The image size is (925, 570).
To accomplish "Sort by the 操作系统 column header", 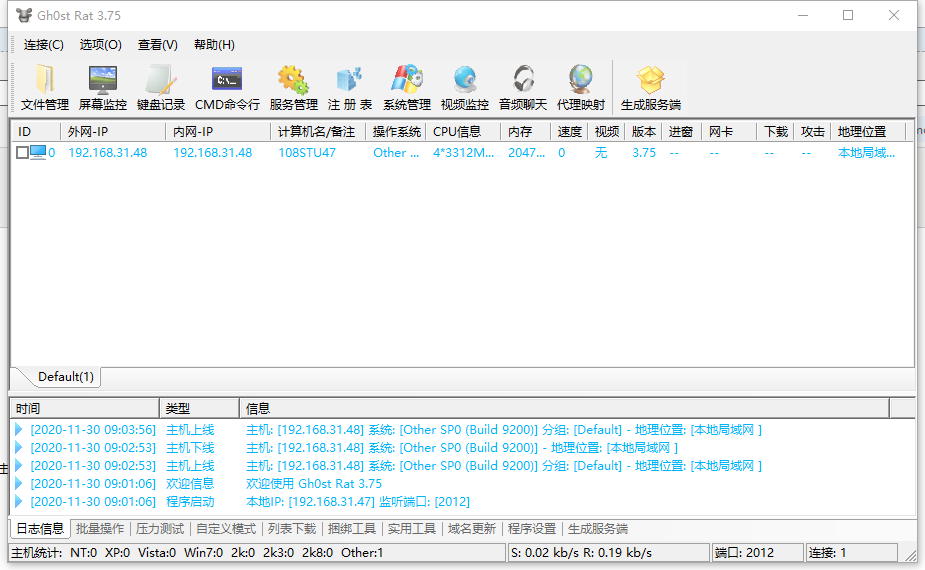I will [x=396, y=132].
